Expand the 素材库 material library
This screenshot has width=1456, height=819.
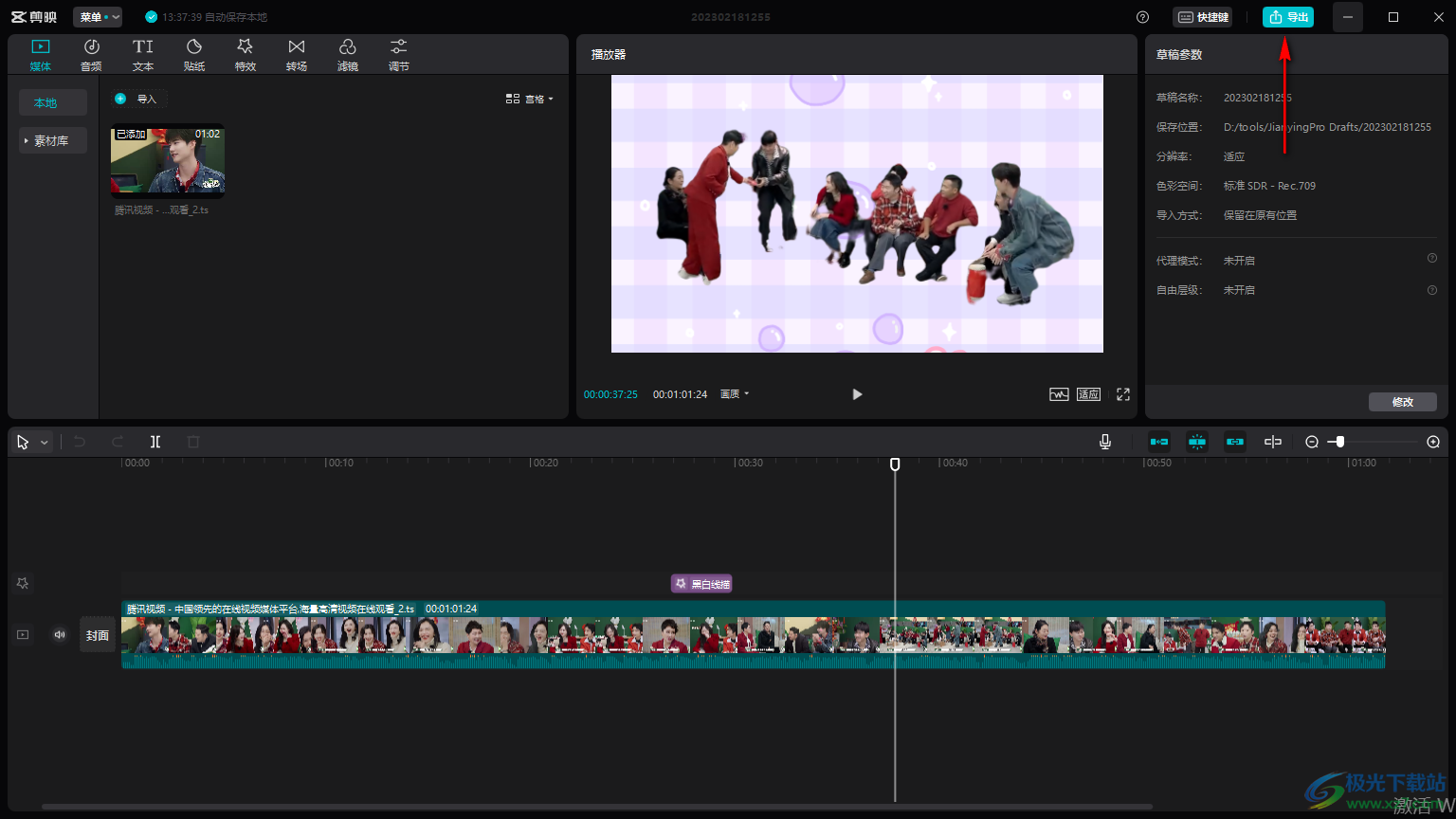pyautogui.click(x=53, y=140)
